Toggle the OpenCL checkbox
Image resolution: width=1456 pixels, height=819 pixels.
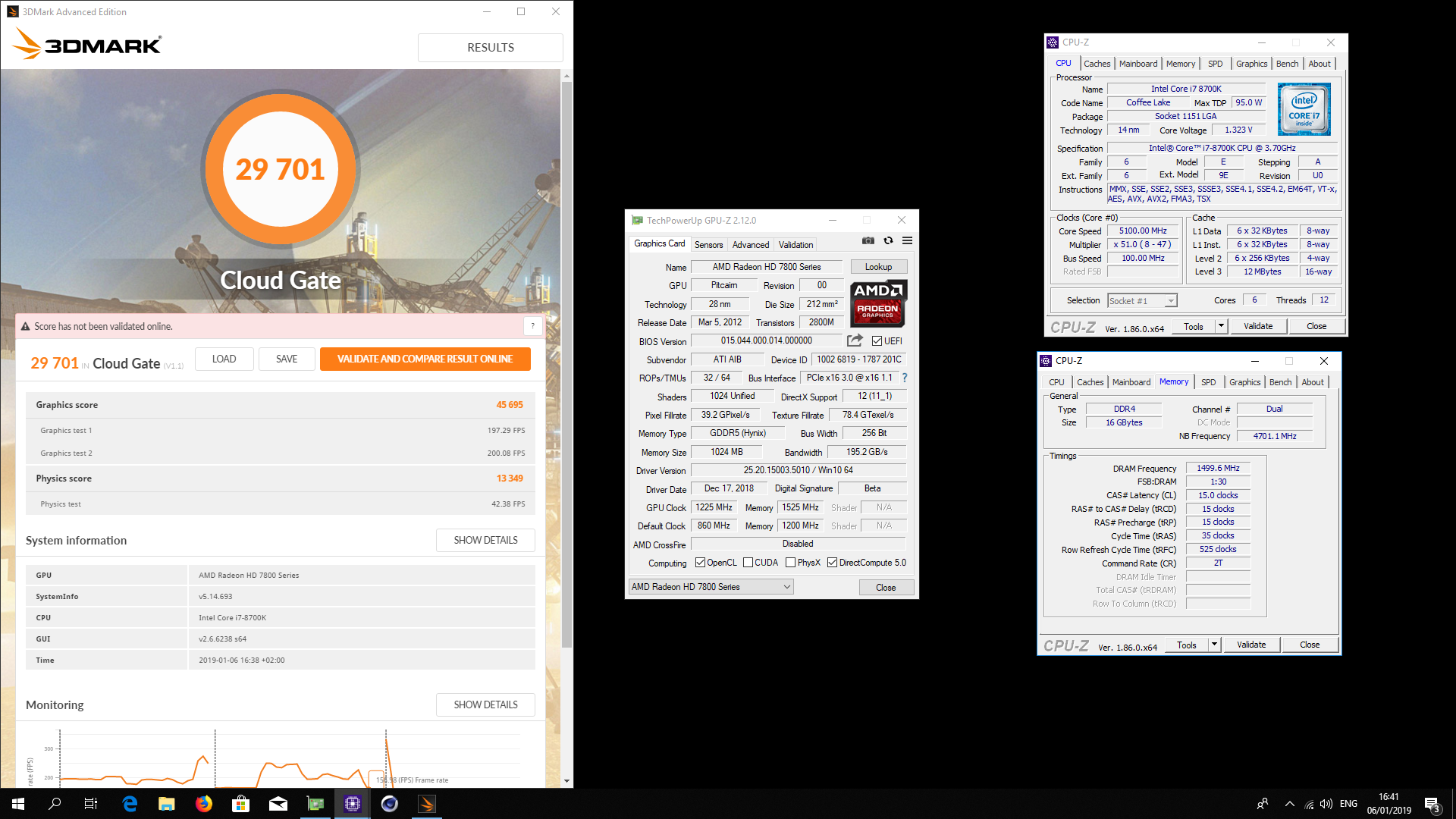coord(700,563)
